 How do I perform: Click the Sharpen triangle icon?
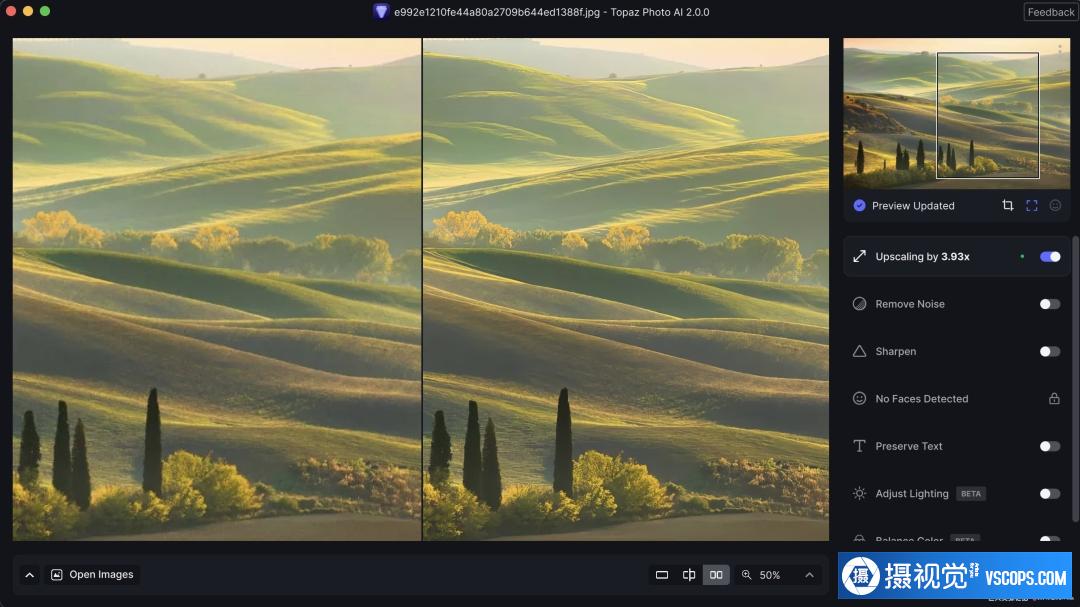click(x=860, y=351)
